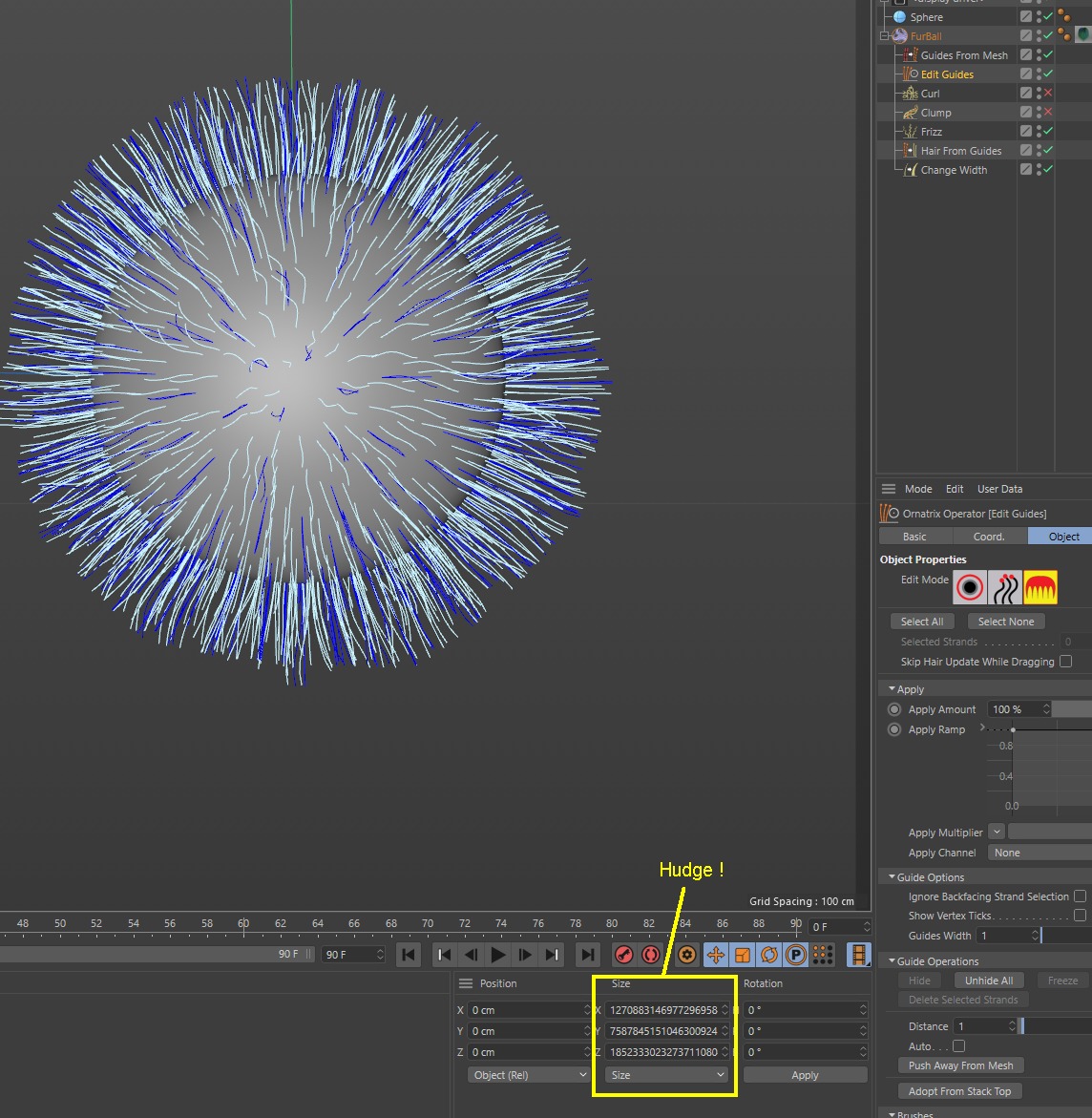Collapse the Guide Options section
Viewport: 1092px width, 1118px height.
(892, 877)
